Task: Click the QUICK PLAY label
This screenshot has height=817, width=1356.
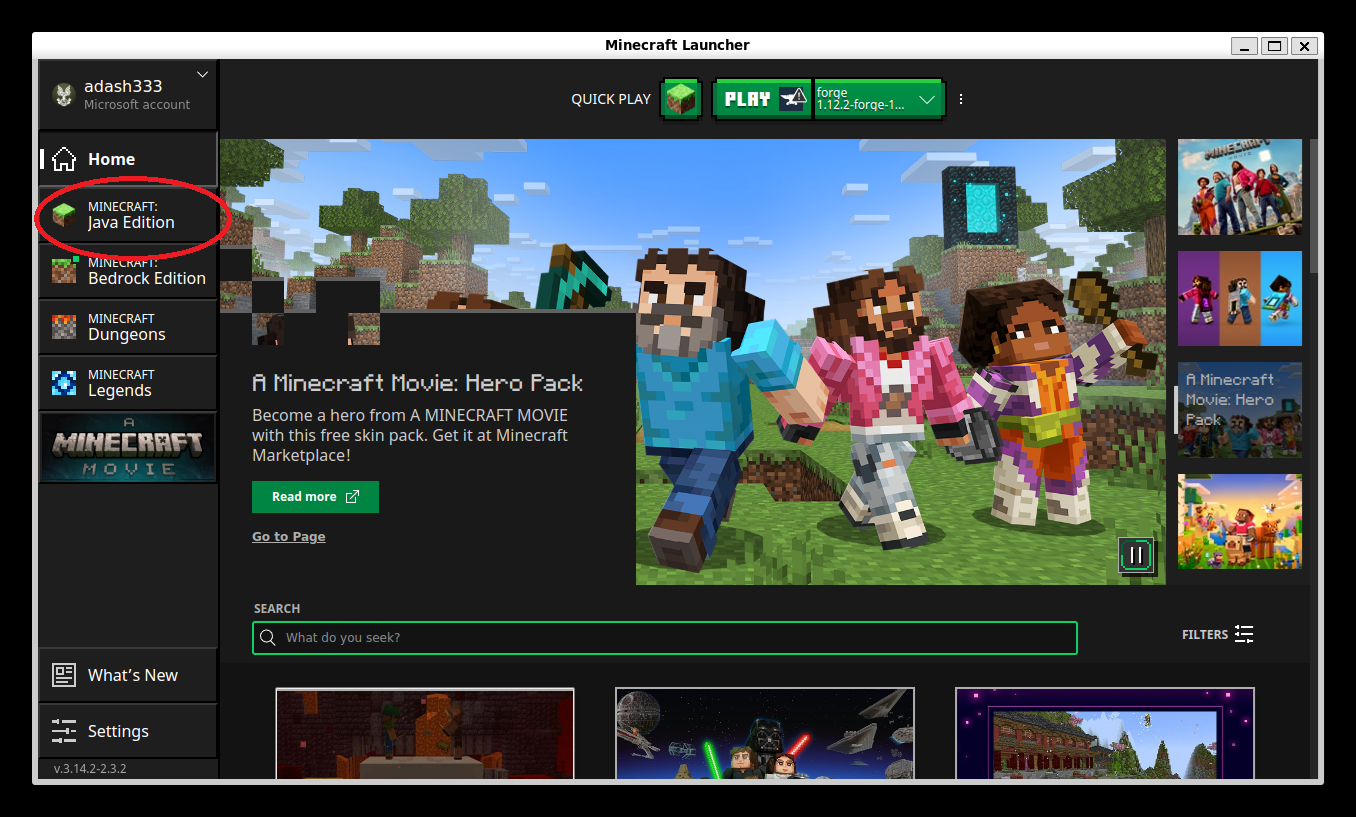Action: tap(610, 99)
